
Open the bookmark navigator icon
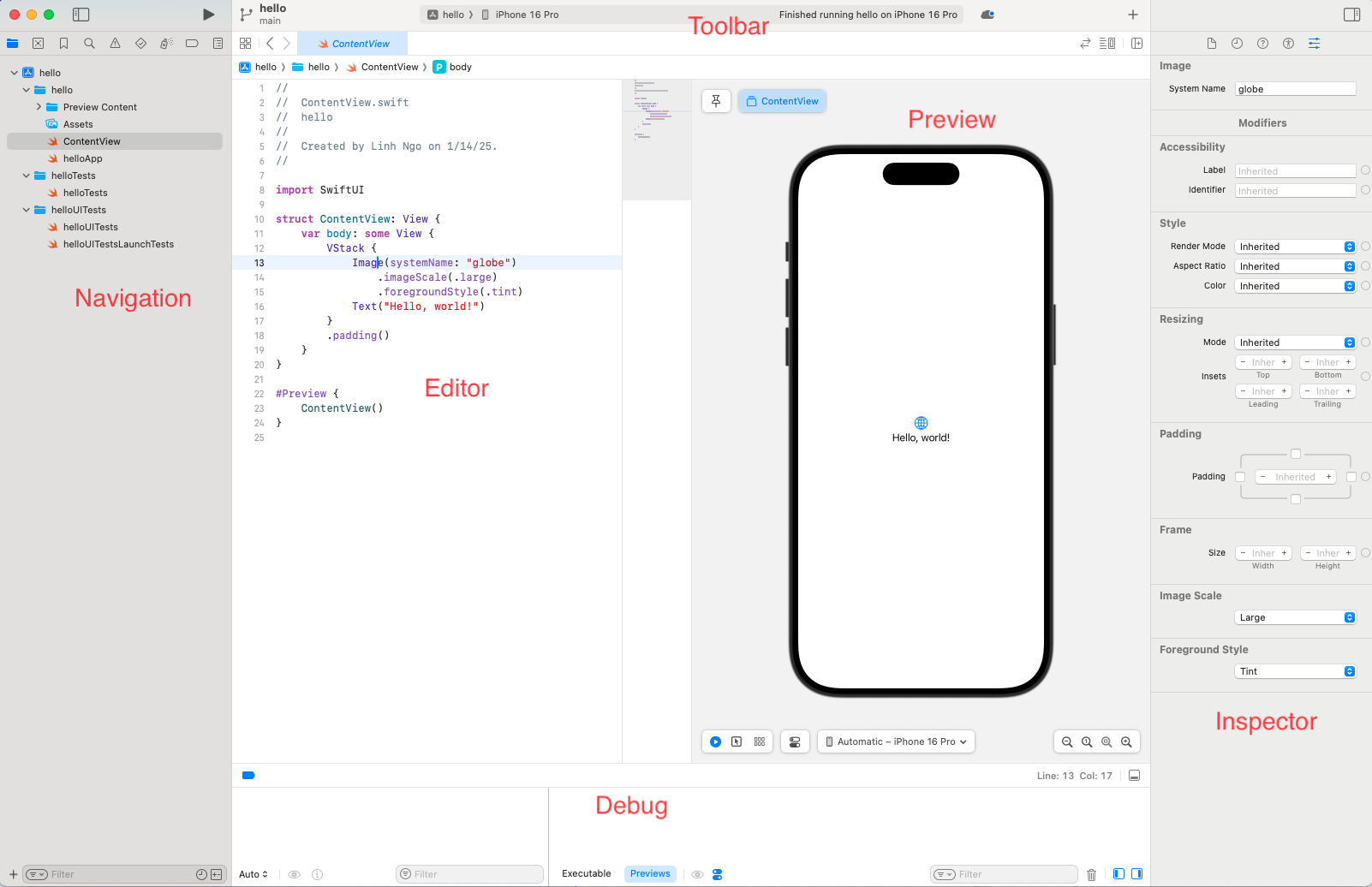(63, 44)
